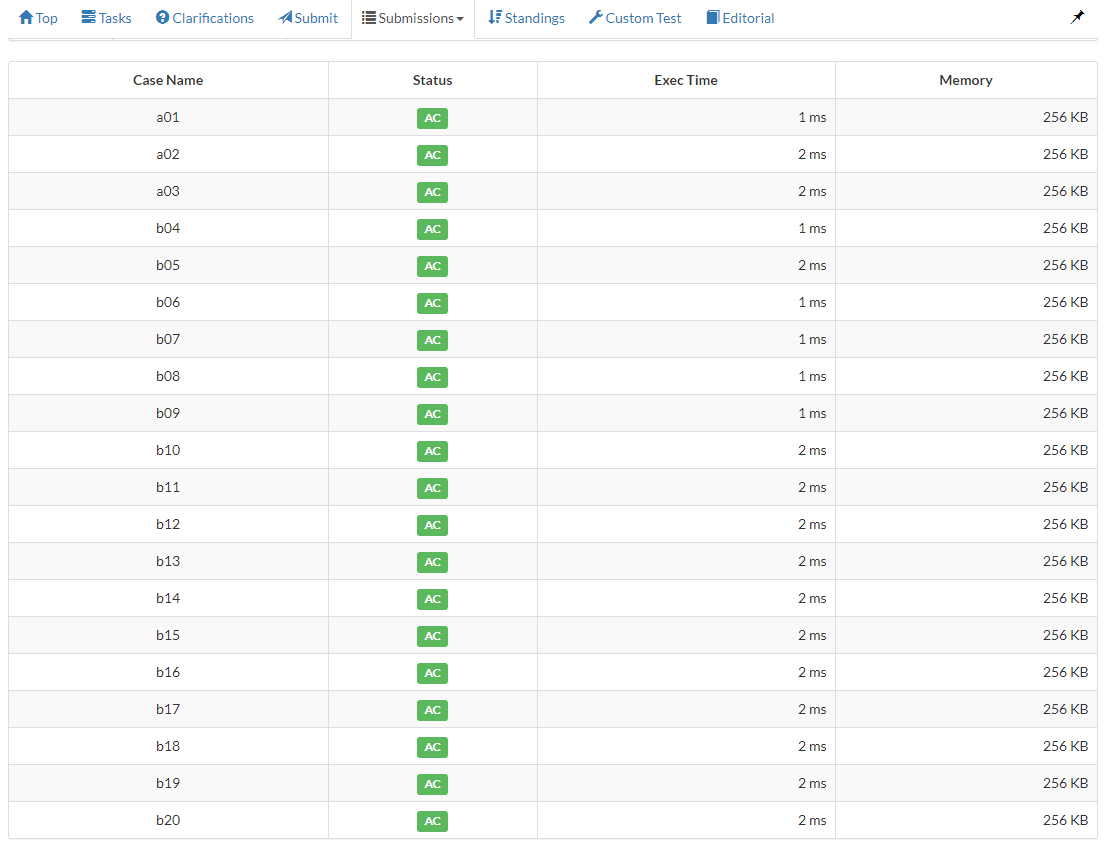Toggle the pin icon on the navigation bar
Screen dimensions: 1107x848
pos(1077,17)
